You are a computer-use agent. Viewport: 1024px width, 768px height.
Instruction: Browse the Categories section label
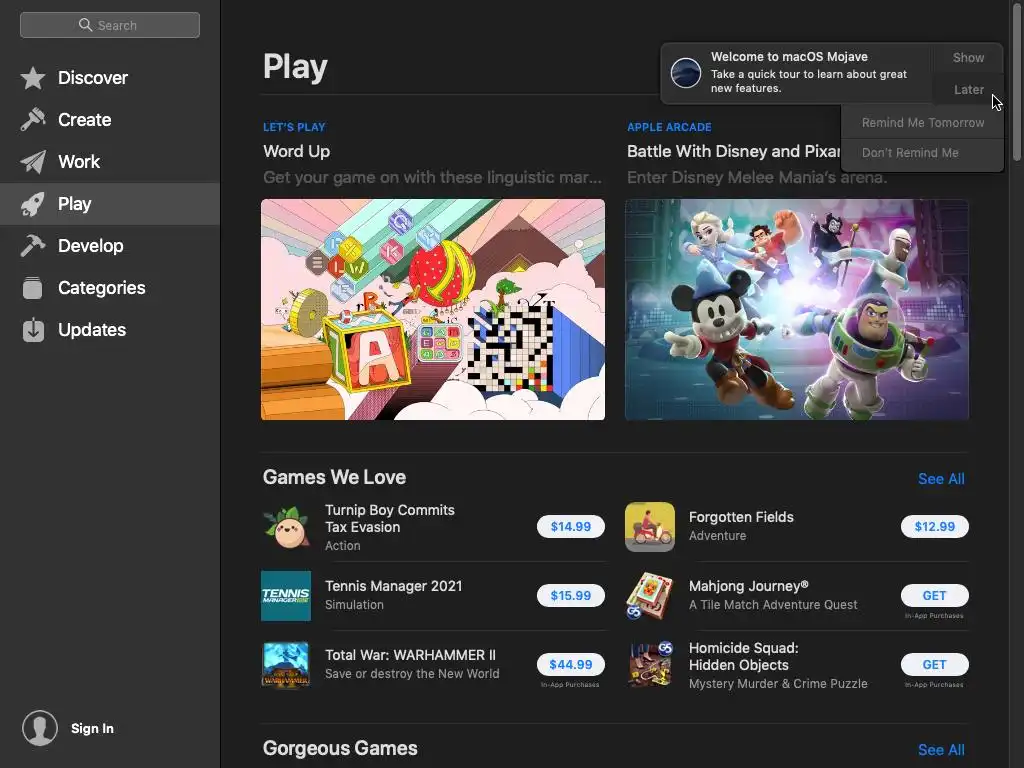pyautogui.click(x=102, y=288)
